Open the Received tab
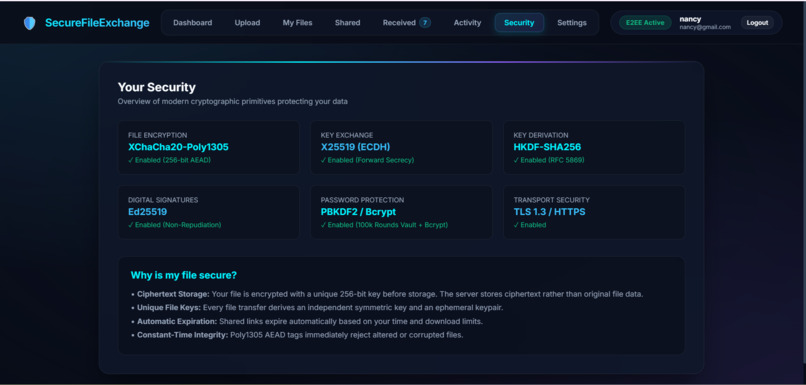This screenshot has width=806, height=385. tap(407, 23)
